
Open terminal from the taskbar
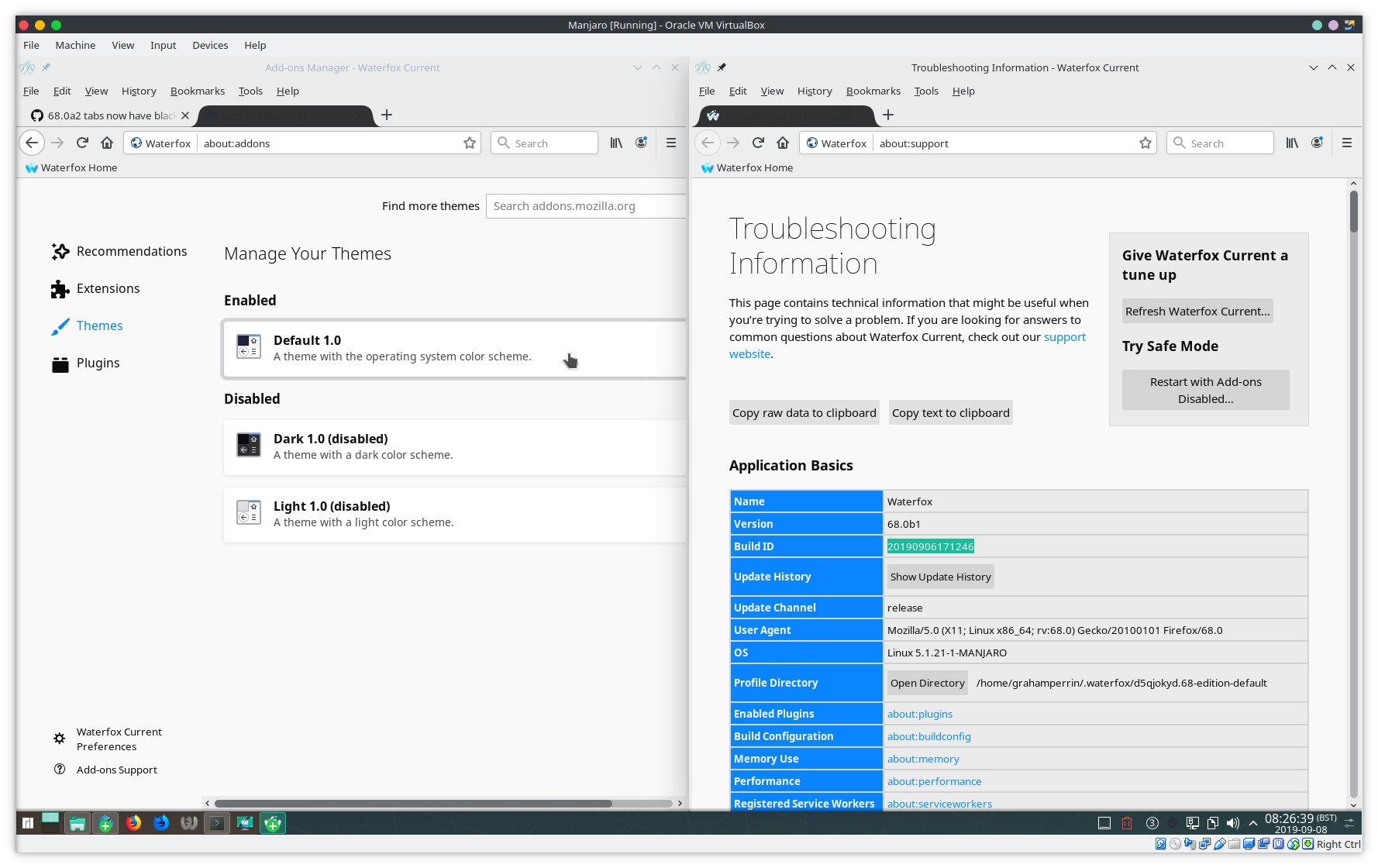[x=217, y=823]
